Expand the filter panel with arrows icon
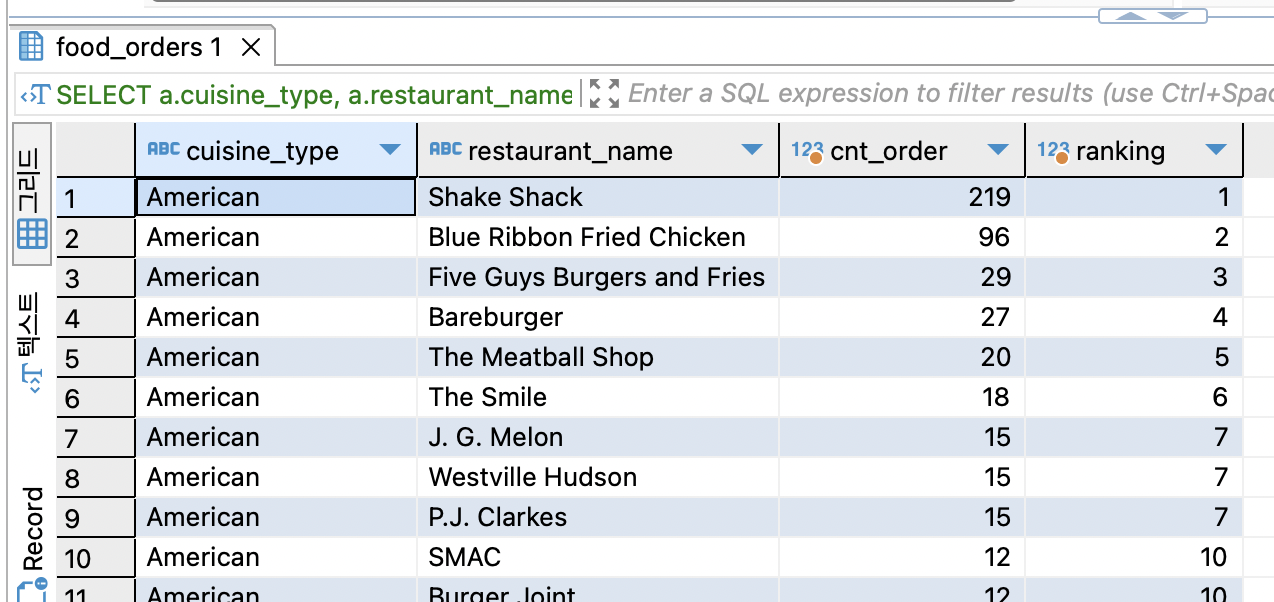The image size is (1274, 602). pos(604,94)
